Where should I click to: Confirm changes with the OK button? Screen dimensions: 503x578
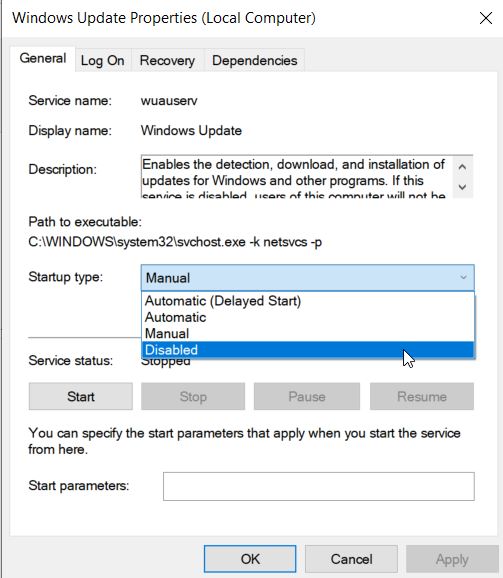pyautogui.click(x=250, y=559)
